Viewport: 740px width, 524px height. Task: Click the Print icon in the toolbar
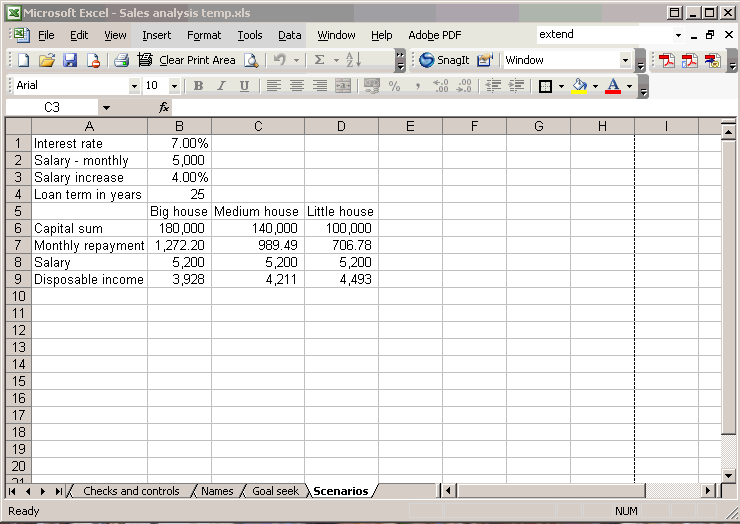point(121,60)
